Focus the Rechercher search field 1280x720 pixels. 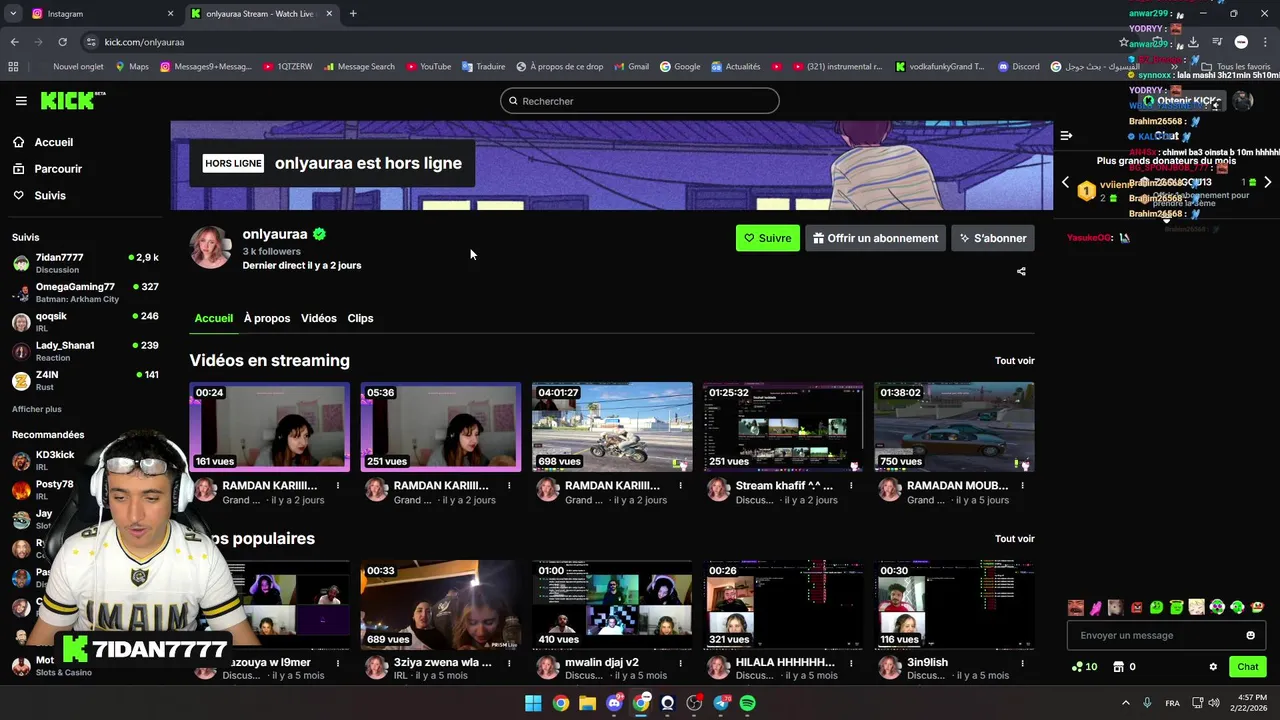click(640, 101)
